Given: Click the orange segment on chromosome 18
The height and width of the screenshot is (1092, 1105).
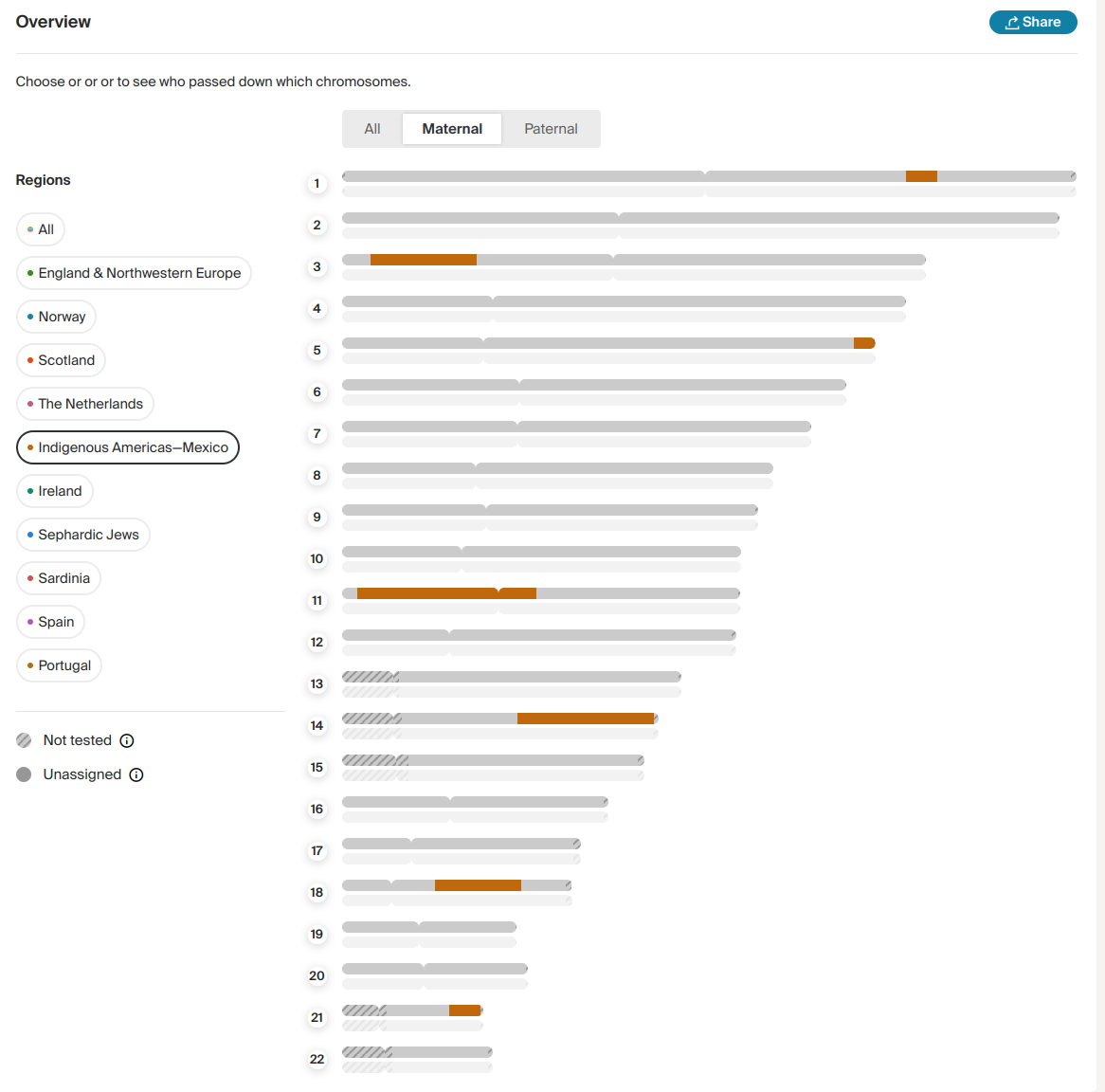Looking at the screenshot, I should (x=477, y=884).
